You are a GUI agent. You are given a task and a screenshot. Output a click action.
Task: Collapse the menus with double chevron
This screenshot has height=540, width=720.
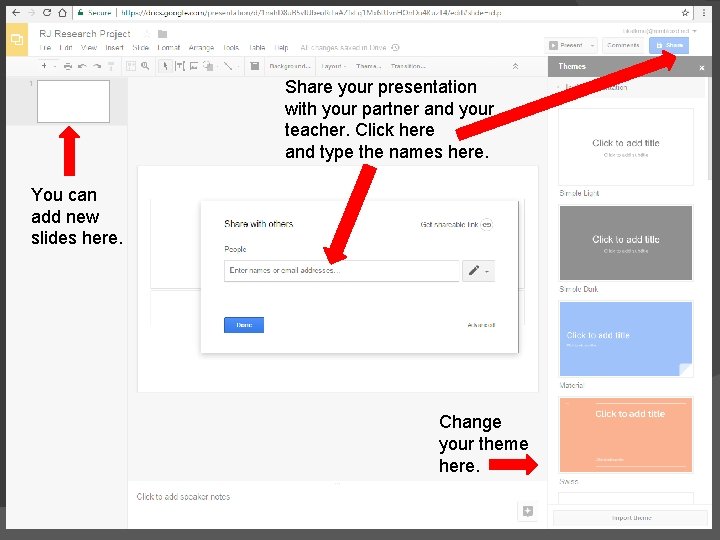[515, 67]
